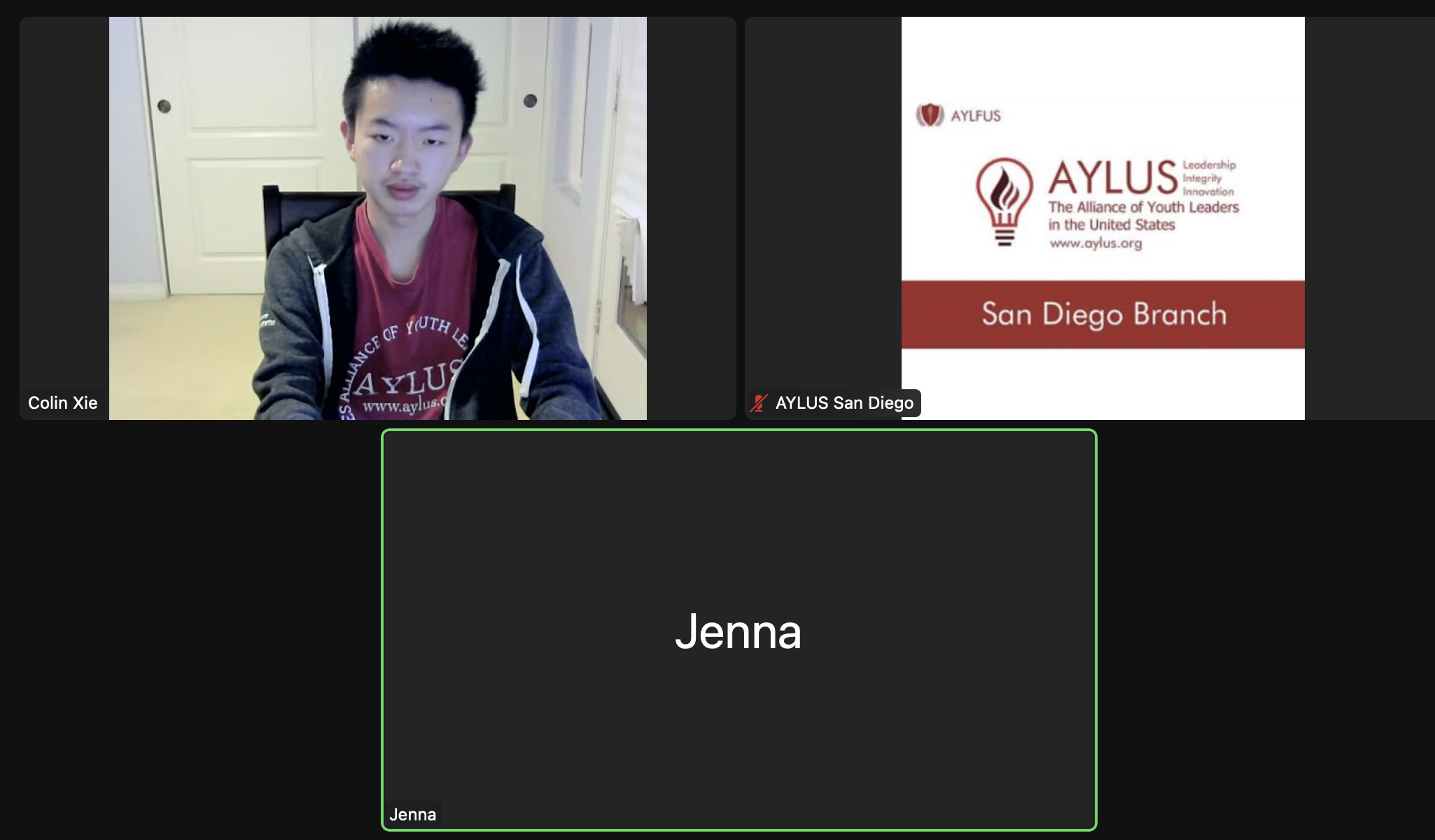This screenshot has width=1435, height=840.
Task: Click the San Diego Branch banner
Action: [1103, 314]
